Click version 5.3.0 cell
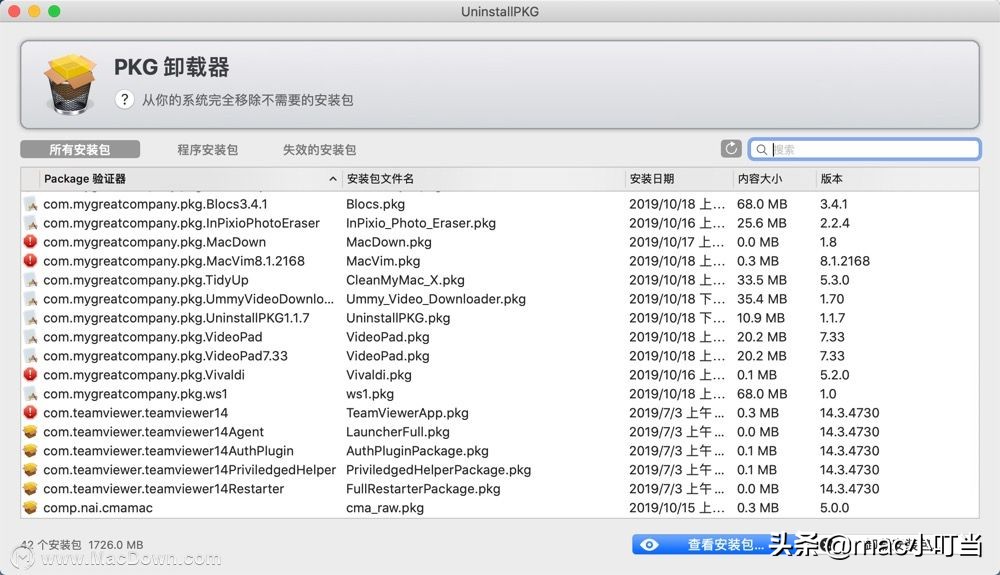 pos(834,280)
